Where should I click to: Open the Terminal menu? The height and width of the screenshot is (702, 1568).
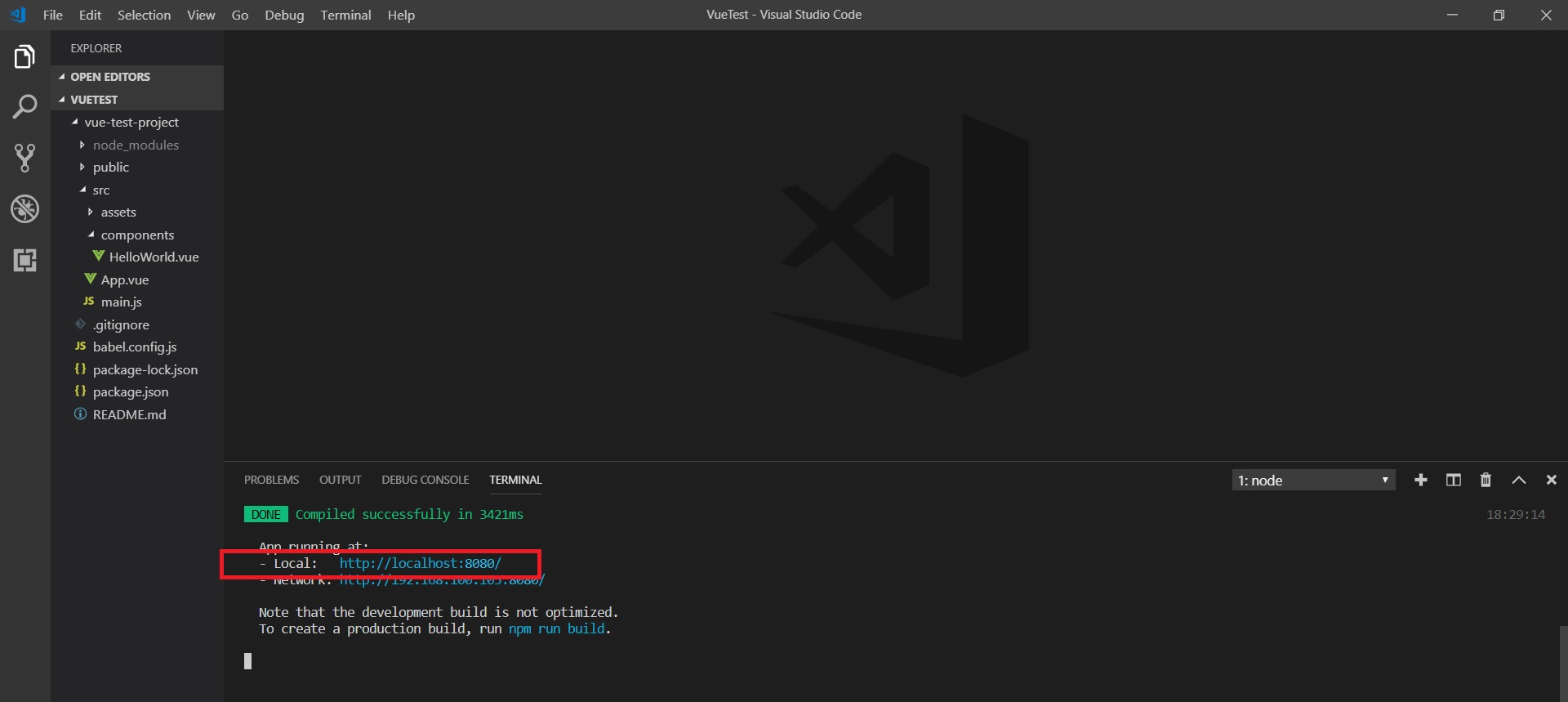pyautogui.click(x=345, y=15)
